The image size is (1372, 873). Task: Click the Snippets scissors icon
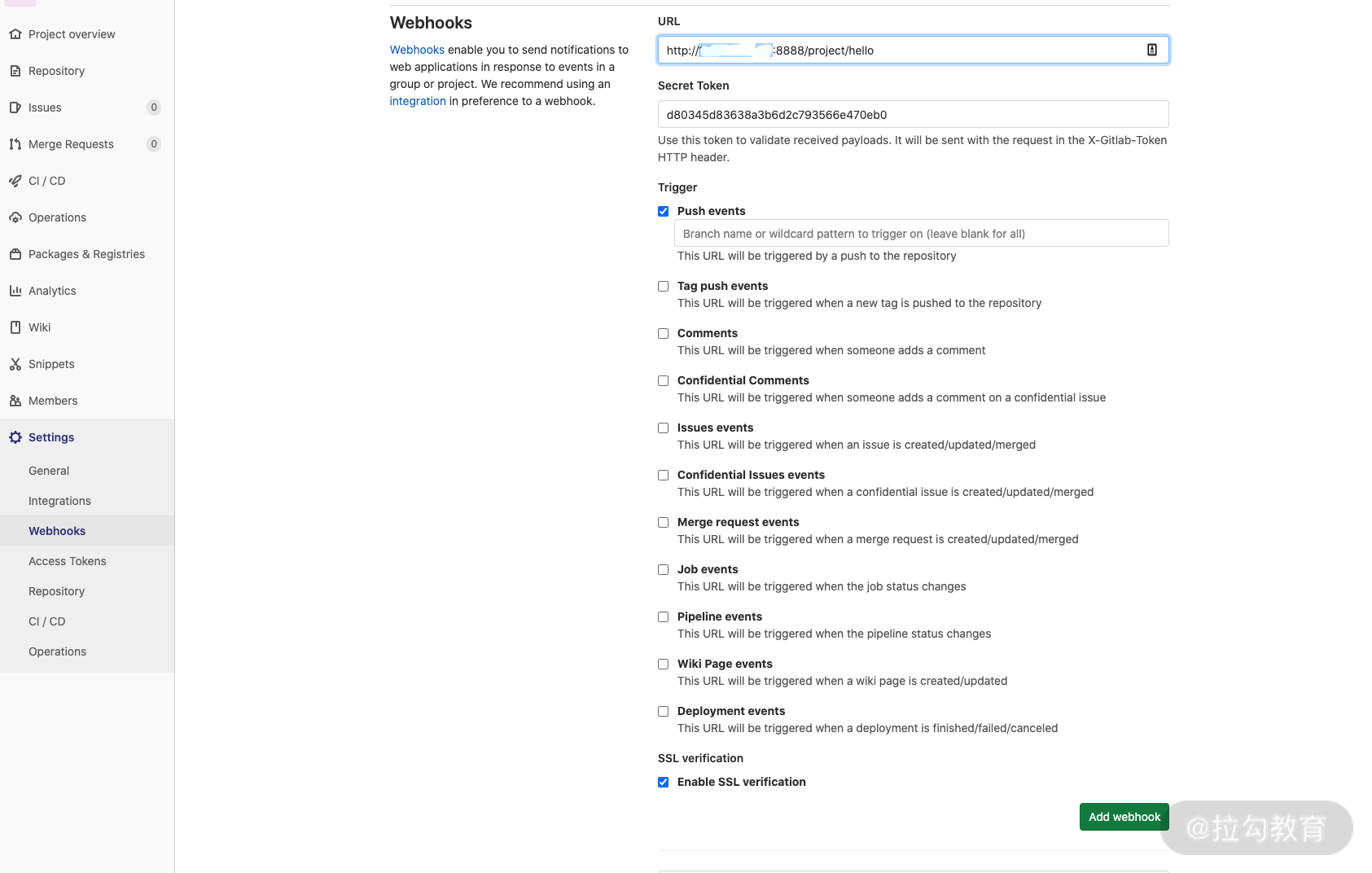click(15, 364)
